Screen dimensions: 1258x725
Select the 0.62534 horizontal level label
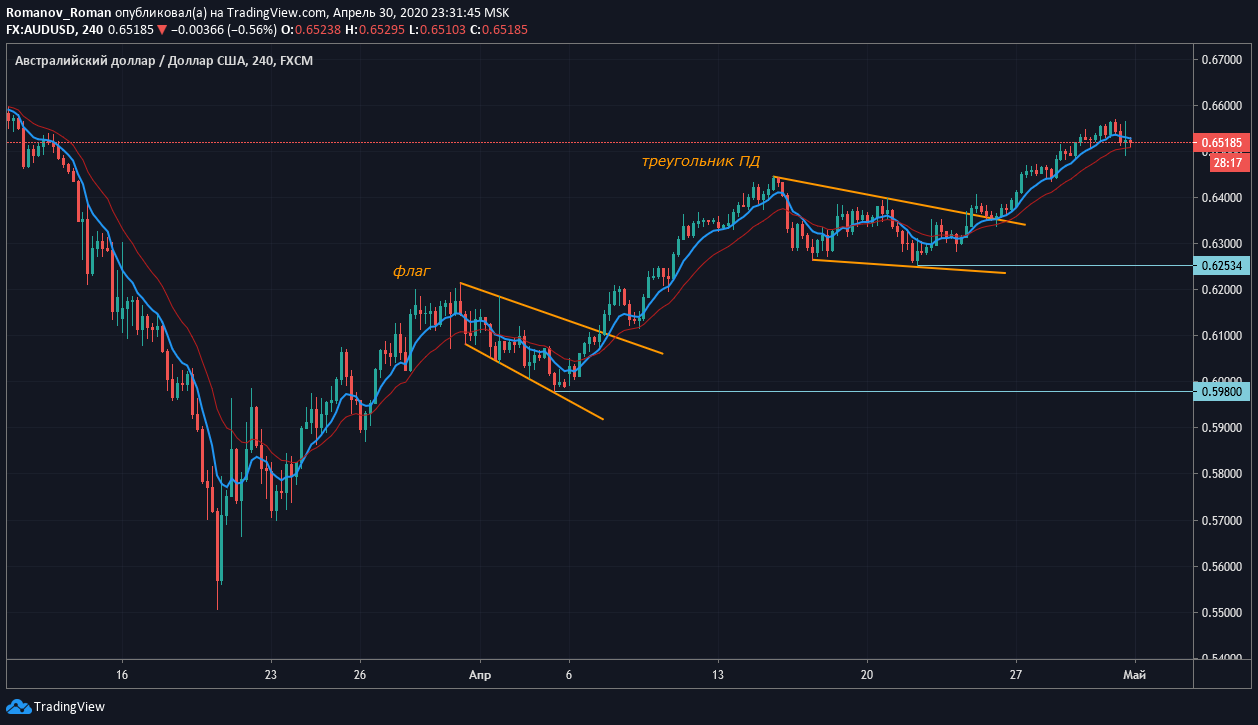pyautogui.click(x=1222, y=266)
